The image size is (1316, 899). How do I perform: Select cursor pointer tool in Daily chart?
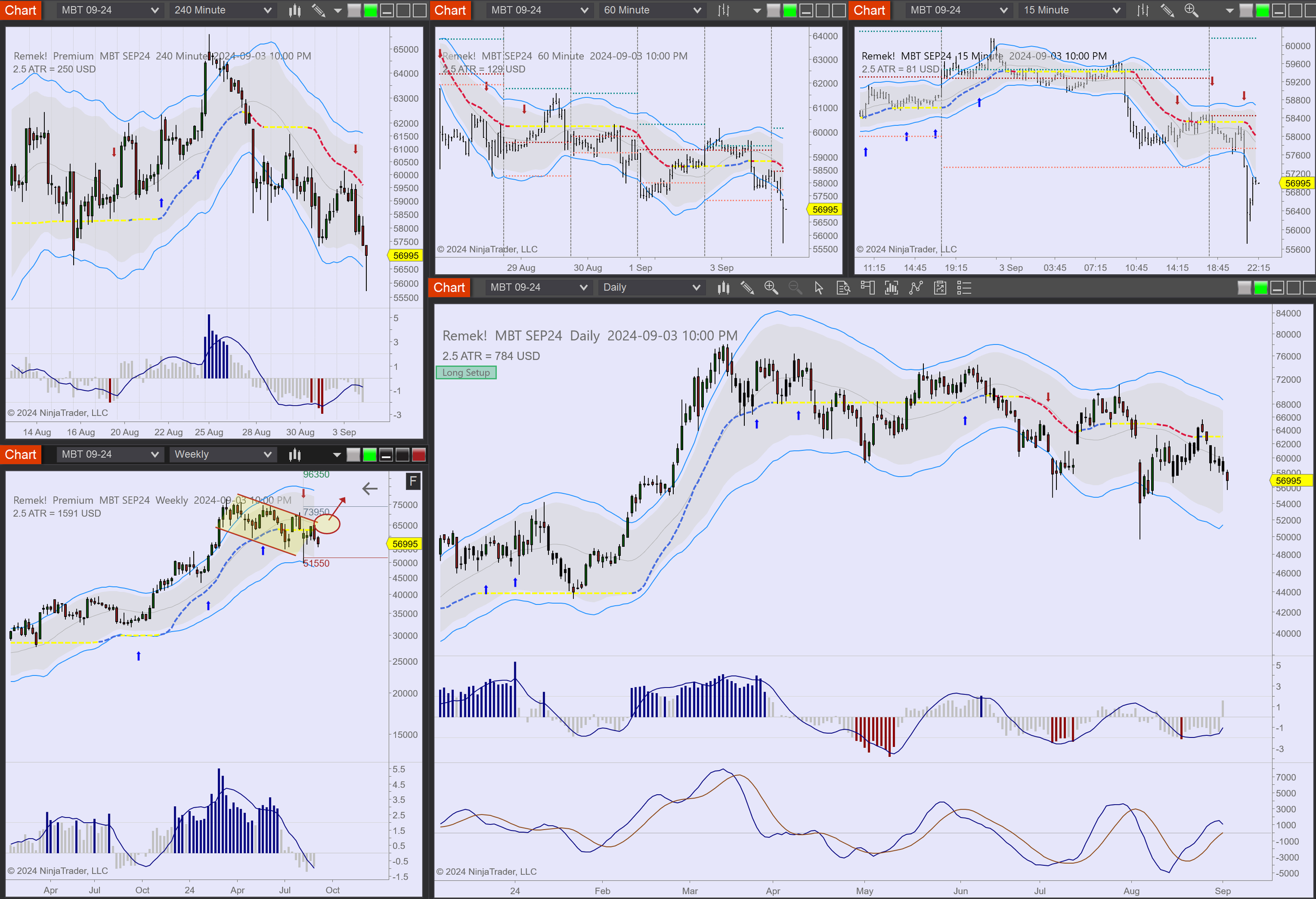[x=819, y=287]
